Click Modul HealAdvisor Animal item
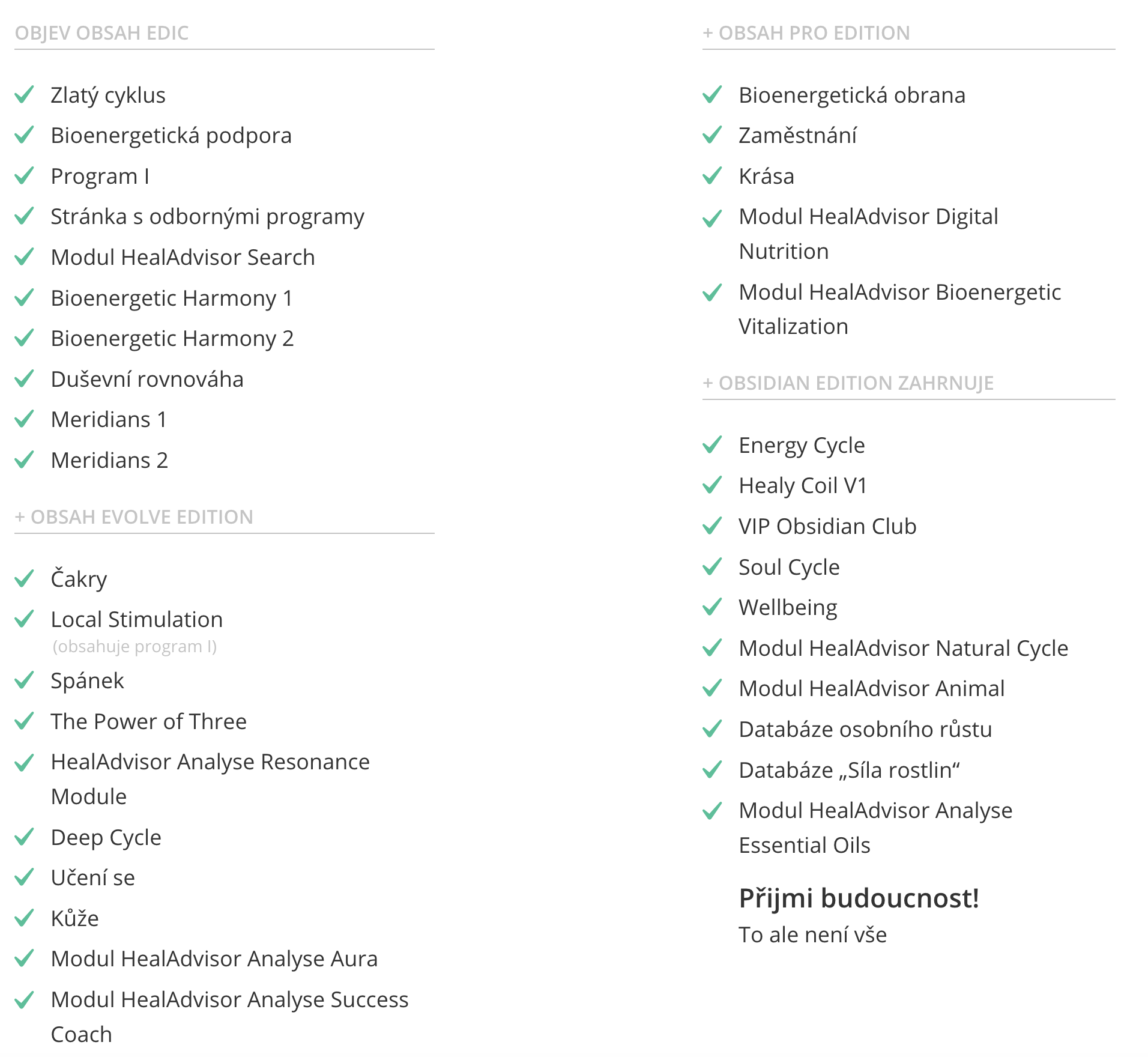This screenshot has width=1148, height=1057. [871, 688]
